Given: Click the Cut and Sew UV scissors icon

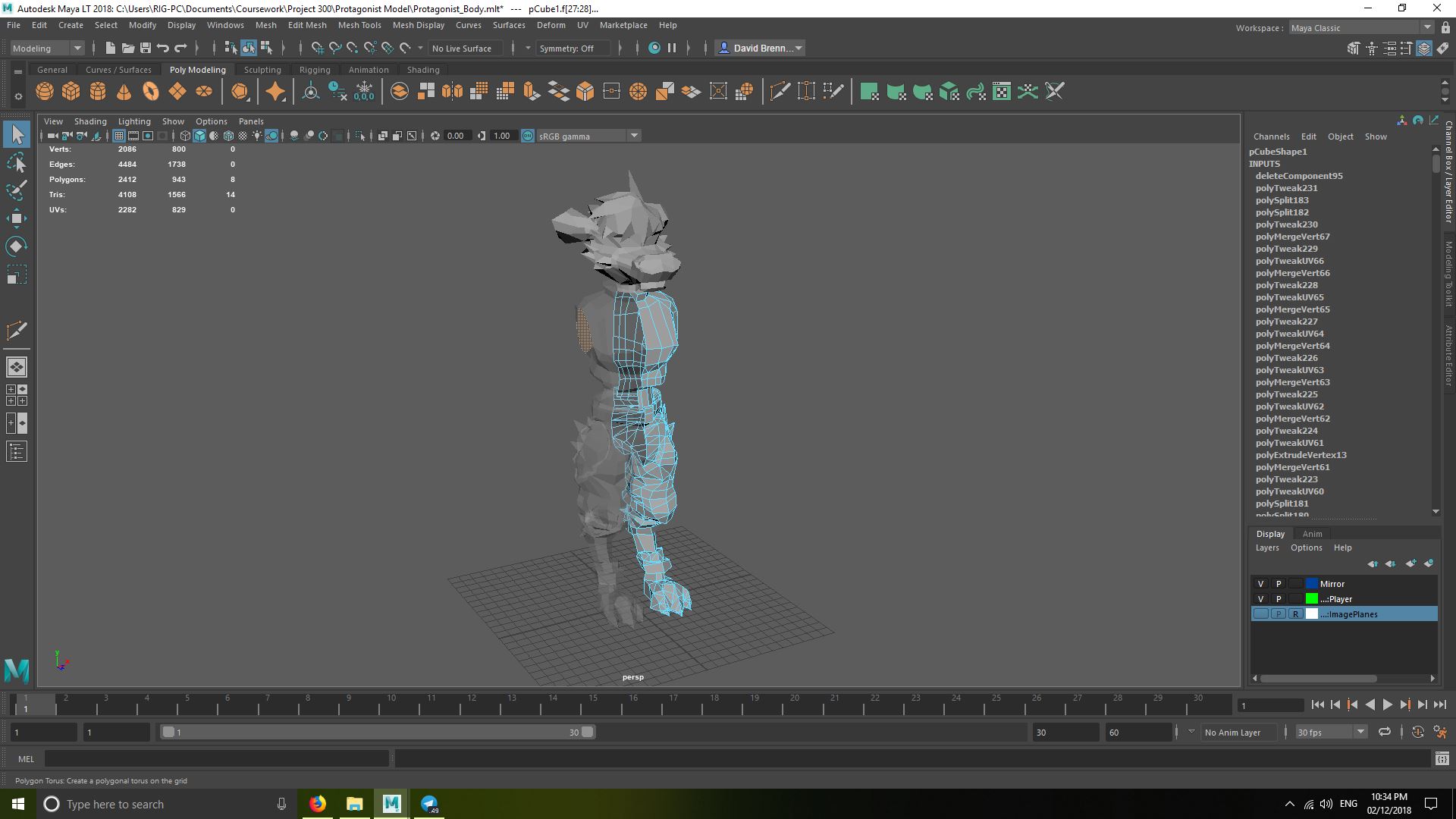Looking at the screenshot, I should pyautogui.click(x=1055, y=92).
